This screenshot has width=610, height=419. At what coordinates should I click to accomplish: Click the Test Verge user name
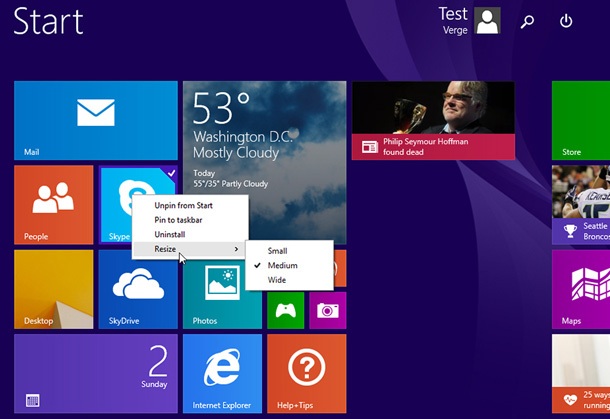[x=454, y=21]
